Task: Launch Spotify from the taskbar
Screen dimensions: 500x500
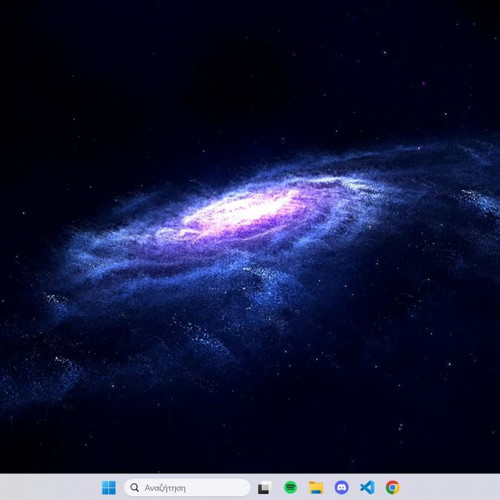Action: click(290, 488)
